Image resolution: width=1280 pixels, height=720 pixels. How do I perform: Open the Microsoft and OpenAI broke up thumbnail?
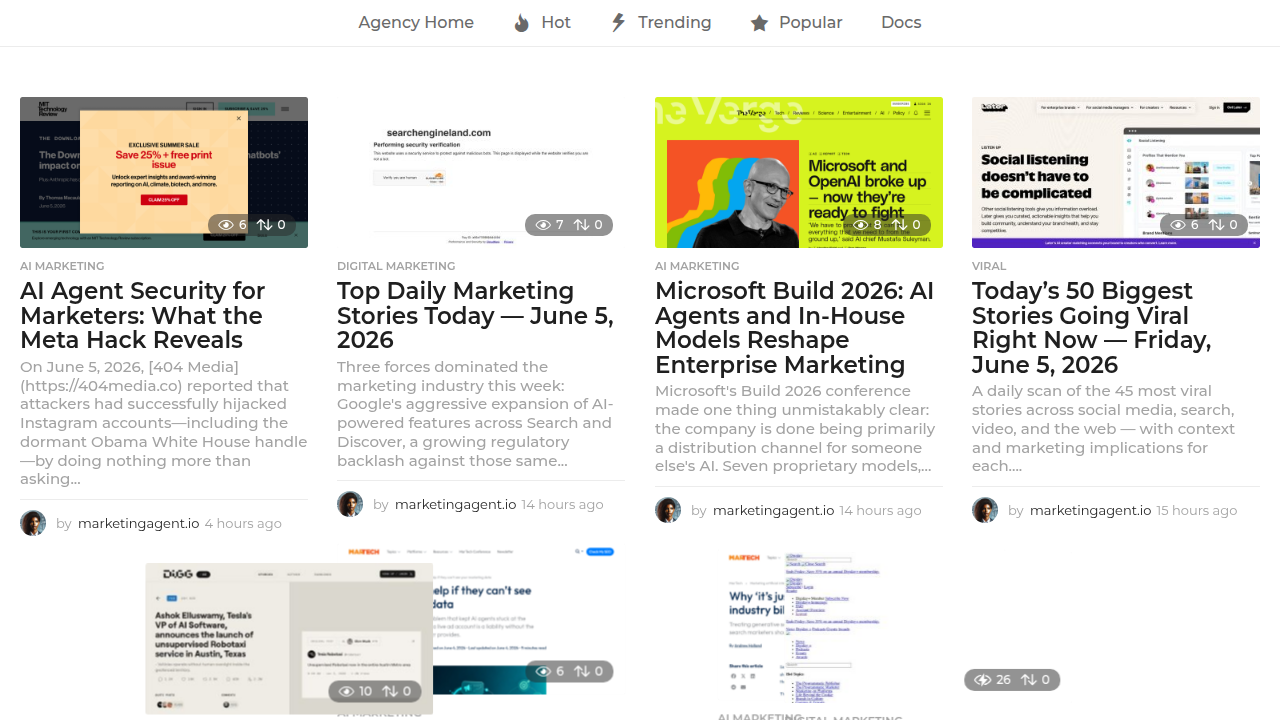coord(799,172)
